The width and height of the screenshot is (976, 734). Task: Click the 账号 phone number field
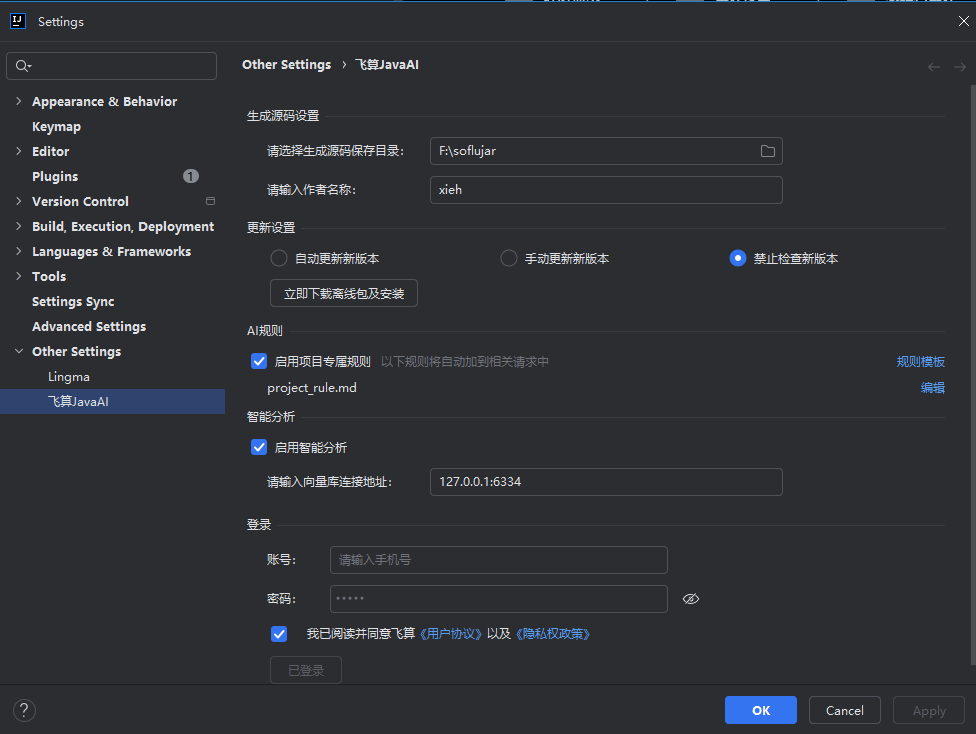click(x=499, y=560)
